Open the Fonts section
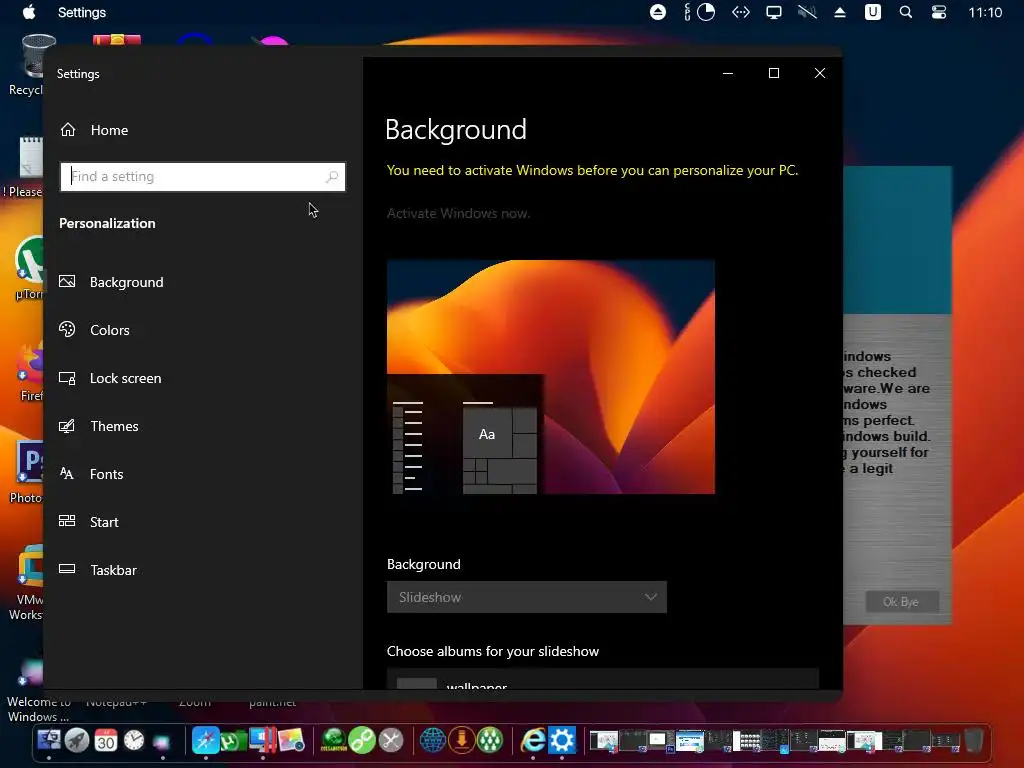The image size is (1024, 768). click(x=106, y=474)
